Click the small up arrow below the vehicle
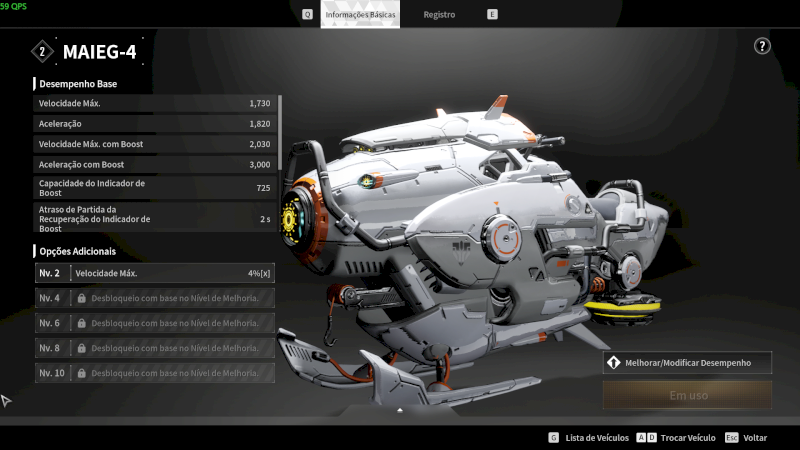 click(x=400, y=410)
